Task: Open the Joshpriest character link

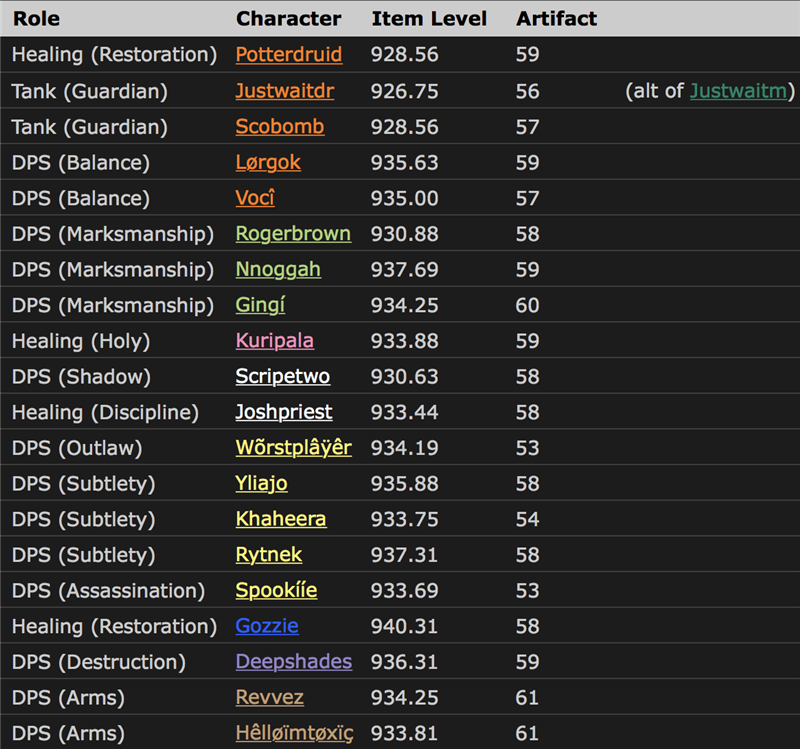Action: [284, 413]
